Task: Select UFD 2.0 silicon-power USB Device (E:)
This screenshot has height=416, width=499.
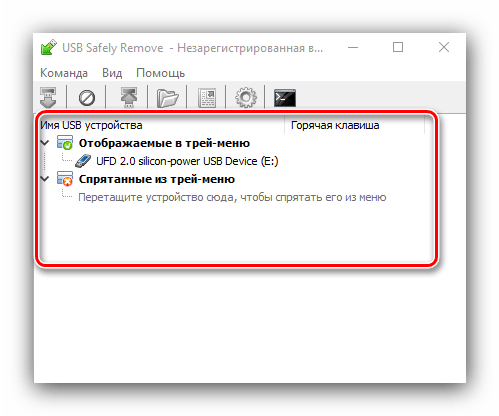Action: click(x=187, y=161)
